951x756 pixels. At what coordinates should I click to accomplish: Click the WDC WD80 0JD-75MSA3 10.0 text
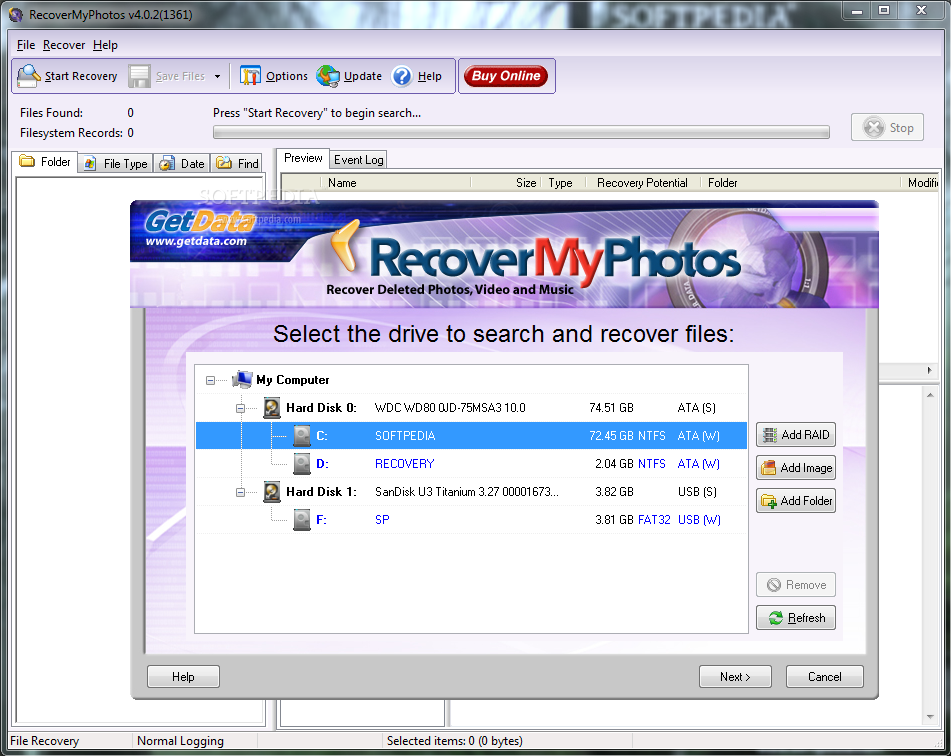[x=450, y=408]
